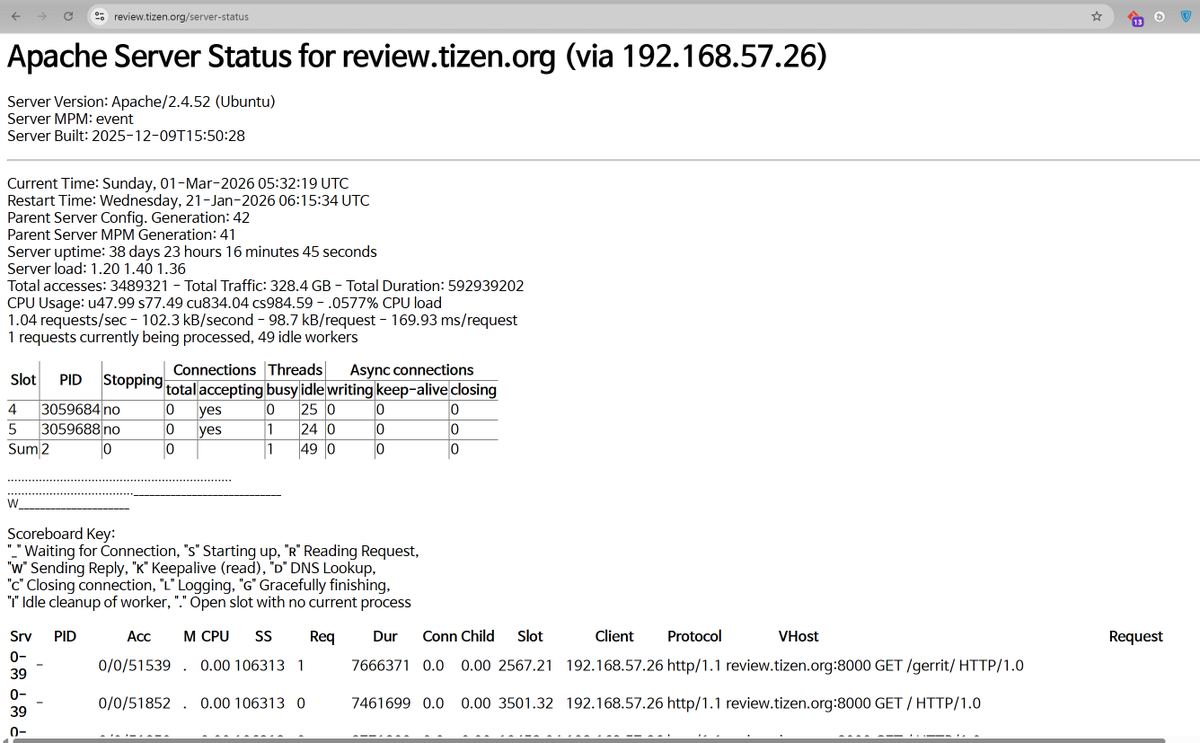The height and width of the screenshot is (743, 1200).
Task: Click the requests currently being processed line
Action: (182, 337)
